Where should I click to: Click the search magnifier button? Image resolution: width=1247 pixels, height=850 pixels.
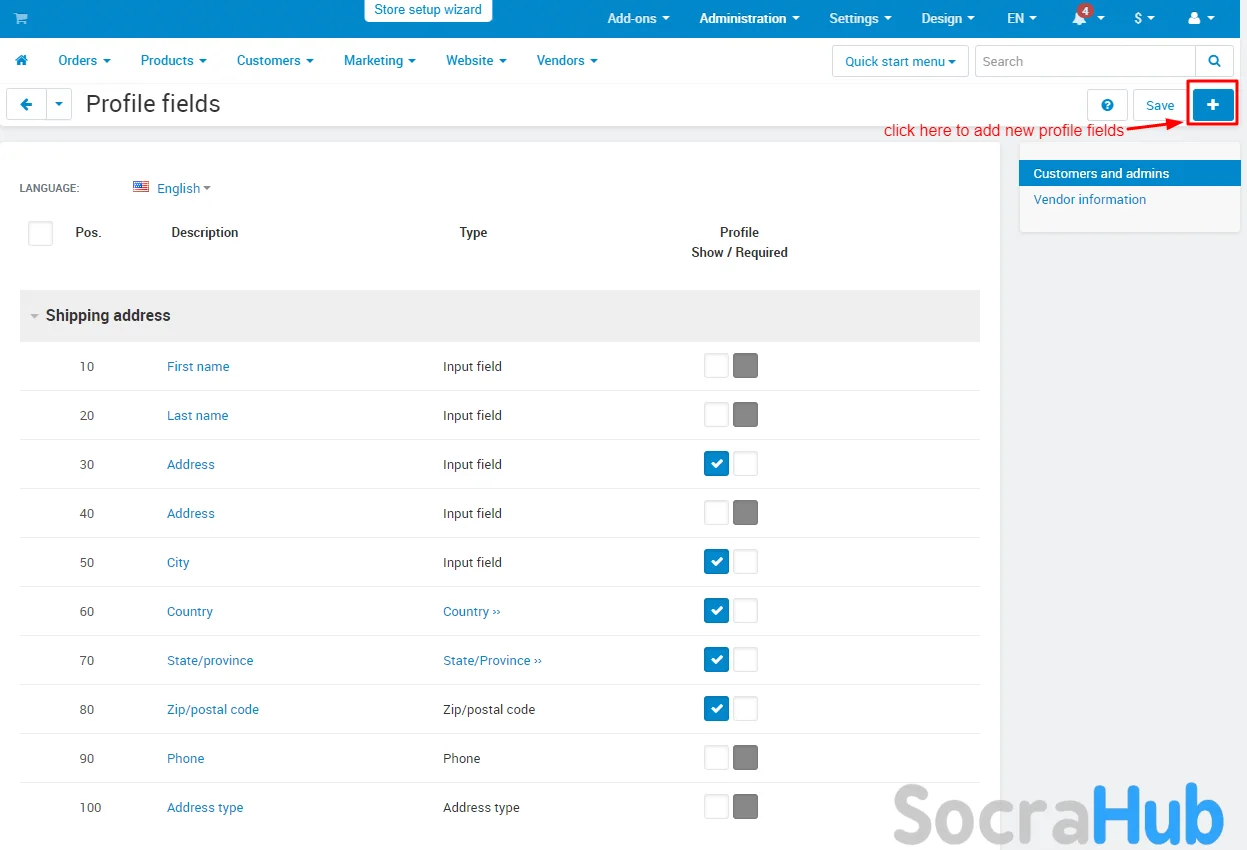1214,61
